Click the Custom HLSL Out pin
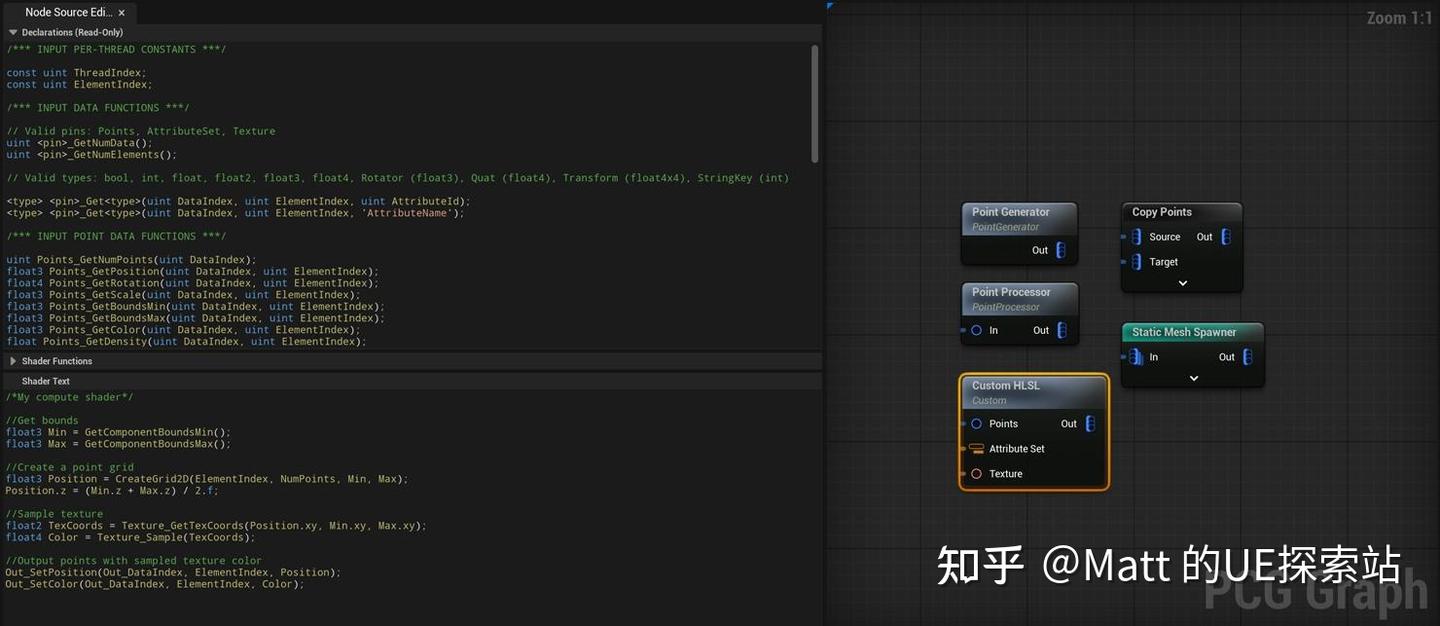1440x626 pixels. 1090,424
